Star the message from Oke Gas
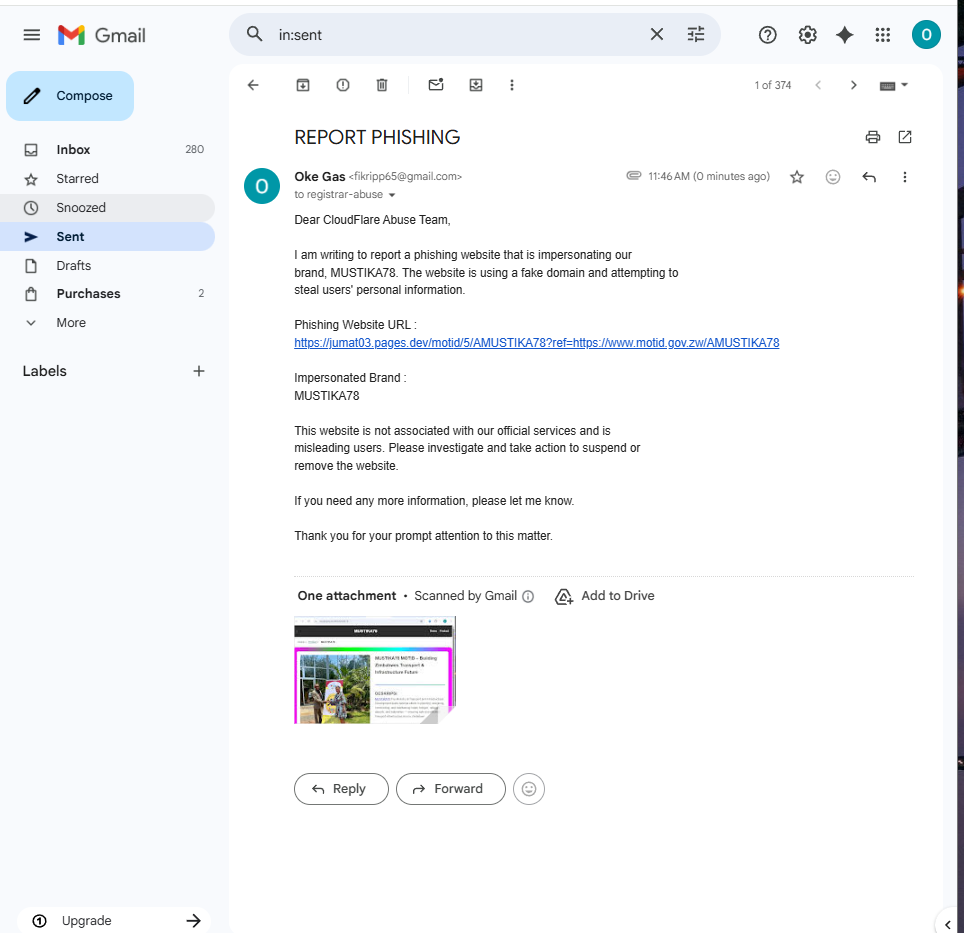The width and height of the screenshot is (964, 933). coord(797,177)
